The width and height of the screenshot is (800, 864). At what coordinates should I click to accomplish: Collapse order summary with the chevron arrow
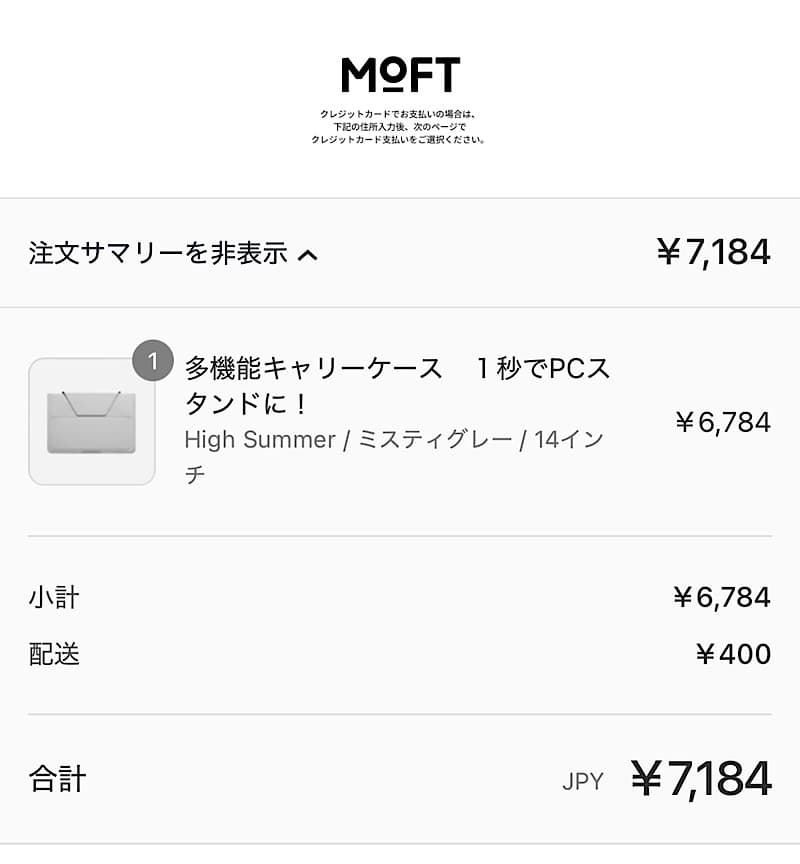pyautogui.click(x=307, y=255)
